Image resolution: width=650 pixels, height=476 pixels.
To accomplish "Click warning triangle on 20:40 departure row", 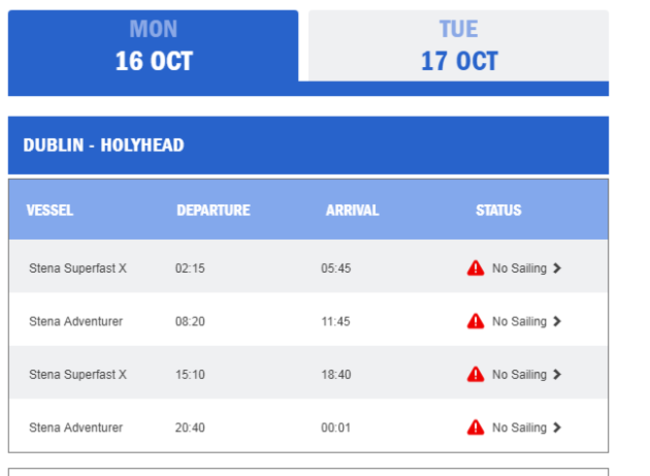I will click(x=476, y=427).
